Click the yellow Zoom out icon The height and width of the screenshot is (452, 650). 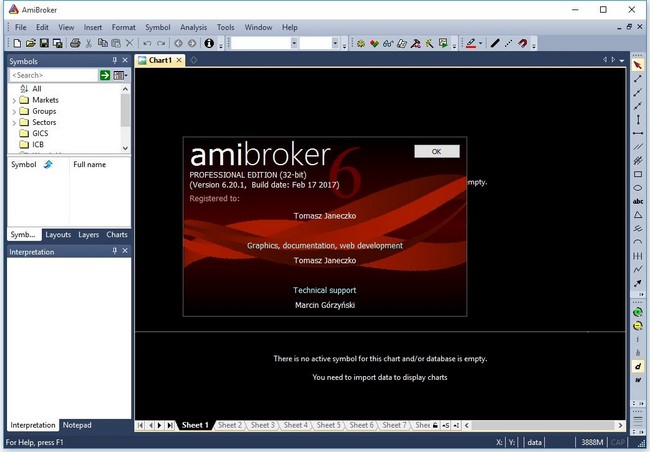[x=638, y=326]
